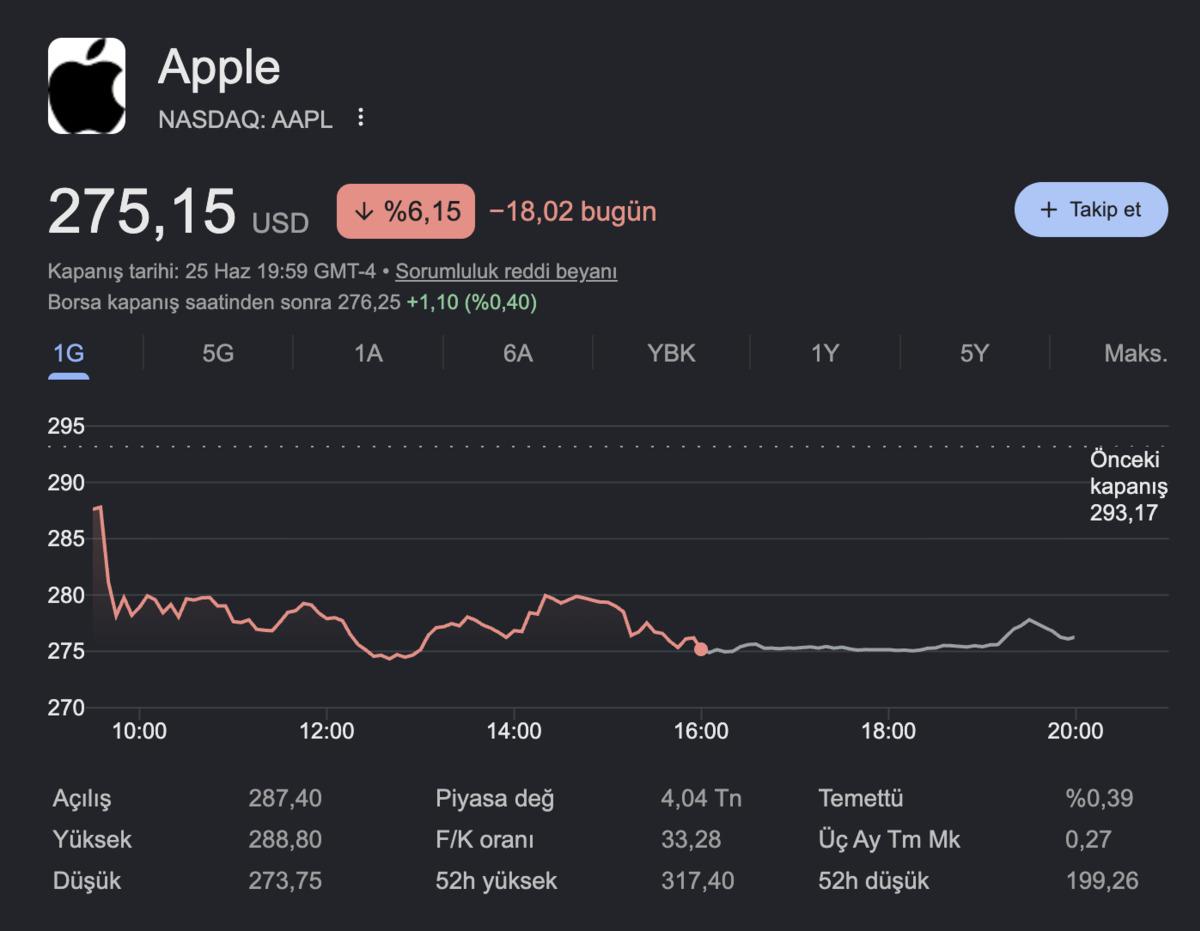This screenshot has height=931, width=1200.
Task: Click the Takip et follow button
Action: click(x=1091, y=210)
